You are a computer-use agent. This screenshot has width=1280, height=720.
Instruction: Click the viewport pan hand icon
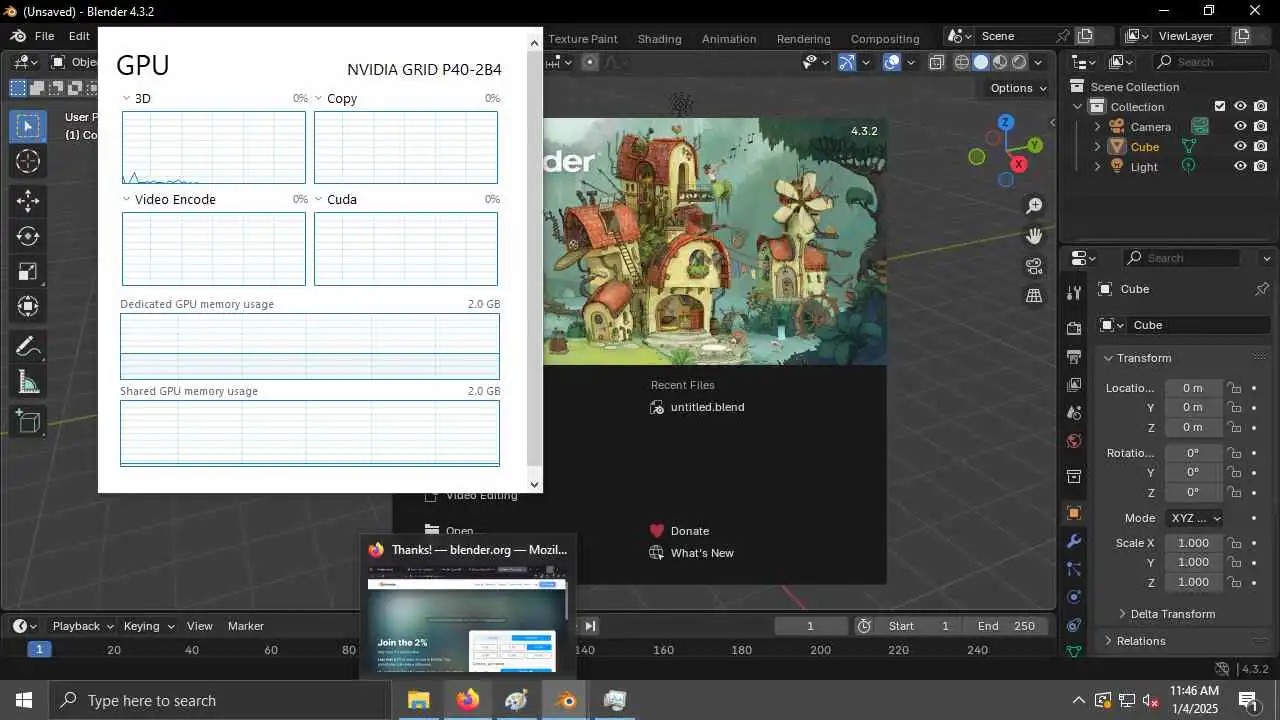1034,236
